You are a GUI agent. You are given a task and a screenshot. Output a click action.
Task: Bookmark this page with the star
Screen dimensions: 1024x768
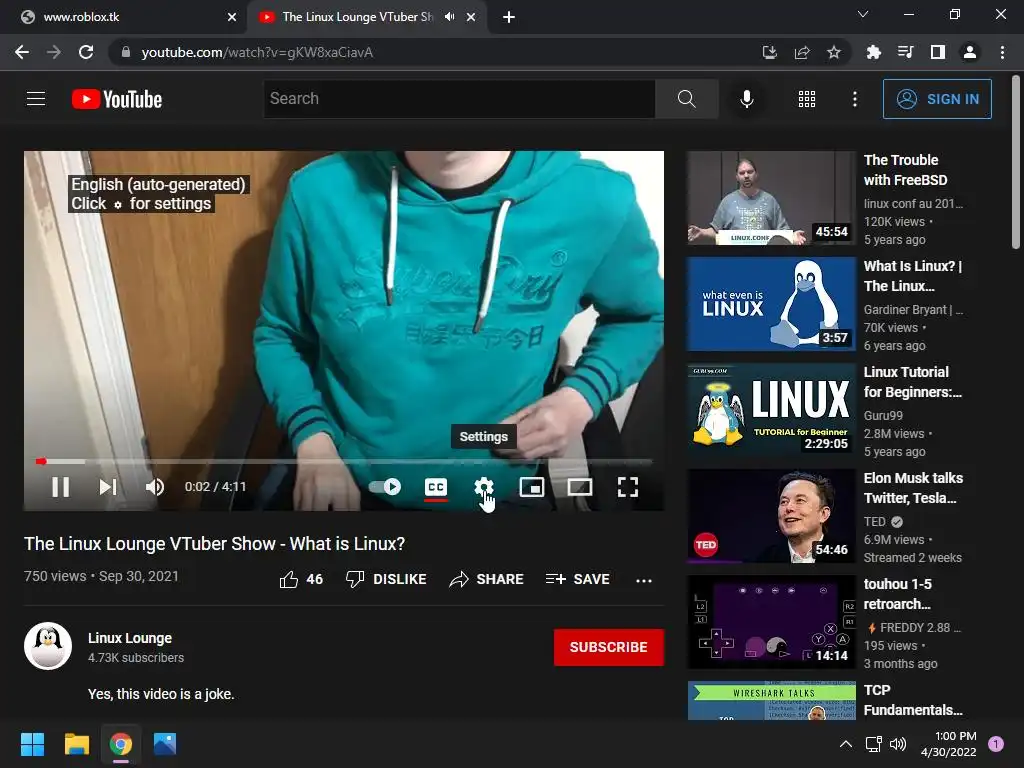pyautogui.click(x=834, y=52)
